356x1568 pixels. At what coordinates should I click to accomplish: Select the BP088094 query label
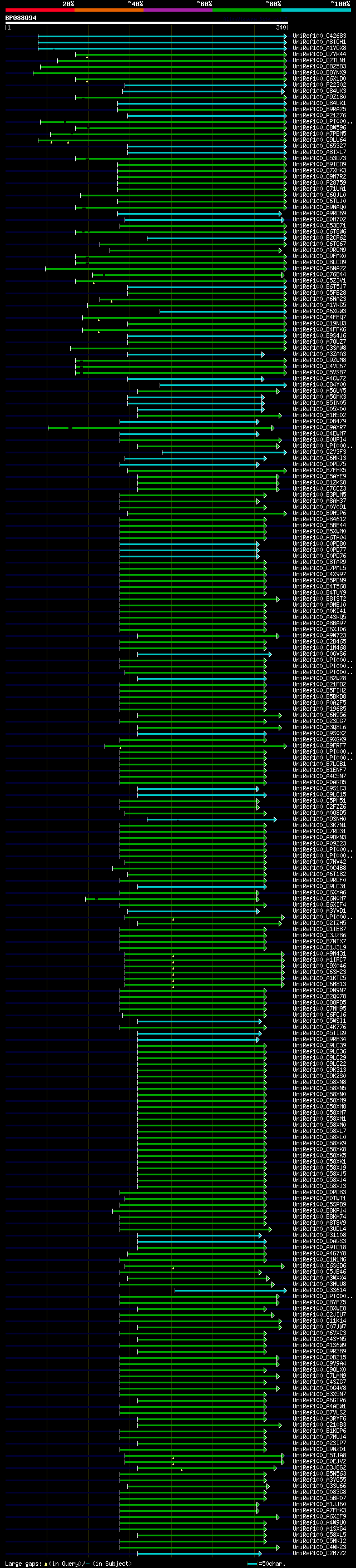[x=21, y=18]
